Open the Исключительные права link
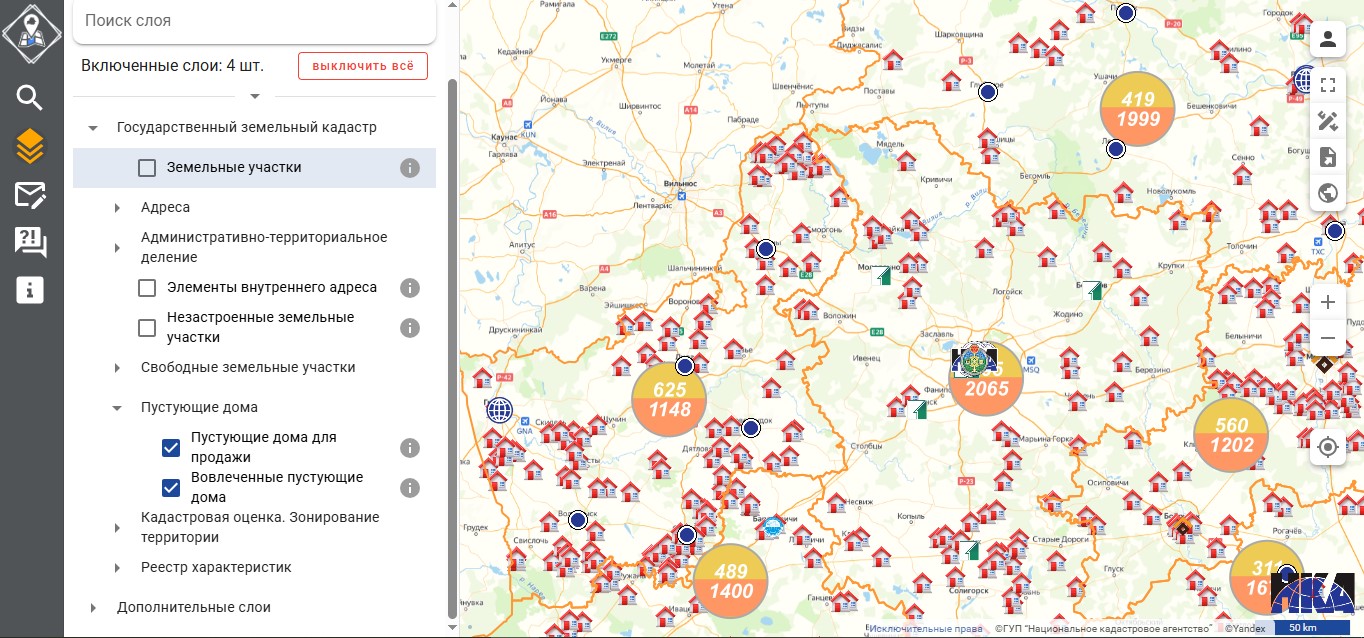The width and height of the screenshot is (1364, 638). click(925, 629)
